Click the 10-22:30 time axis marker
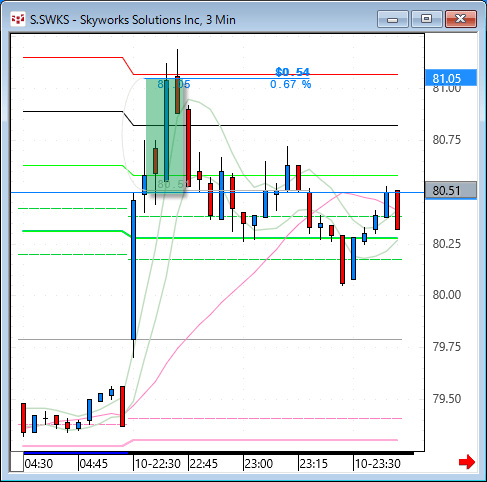Image resolution: width=487 pixels, height=482 pixels. pos(158,464)
